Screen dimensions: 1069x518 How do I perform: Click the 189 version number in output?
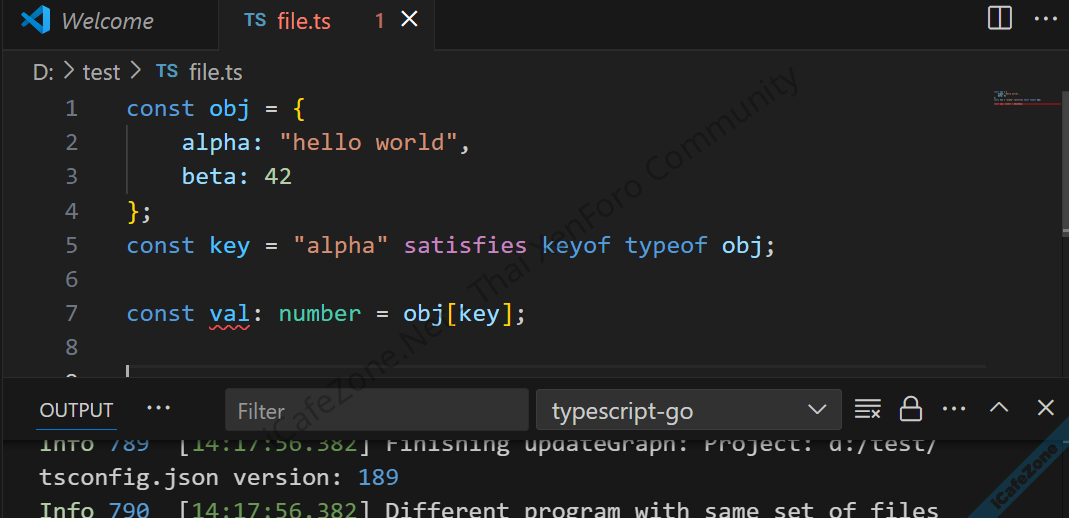(378, 477)
